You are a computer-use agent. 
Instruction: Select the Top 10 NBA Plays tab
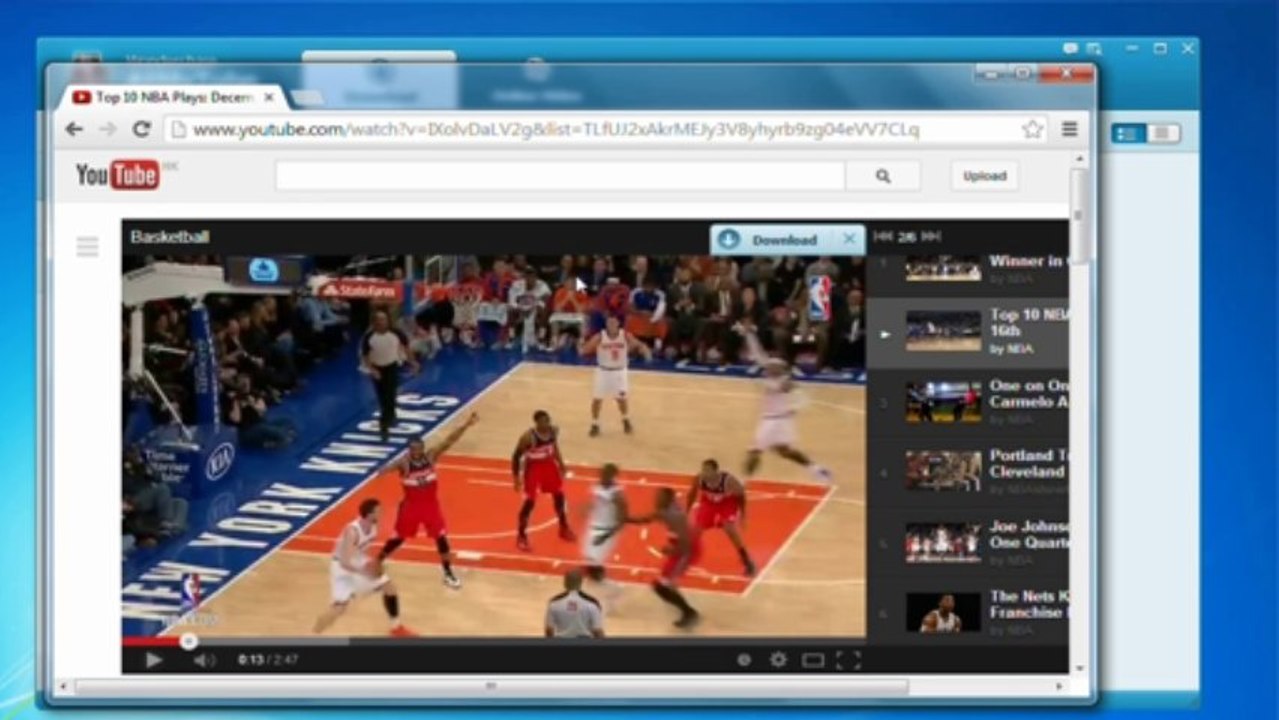[173, 98]
